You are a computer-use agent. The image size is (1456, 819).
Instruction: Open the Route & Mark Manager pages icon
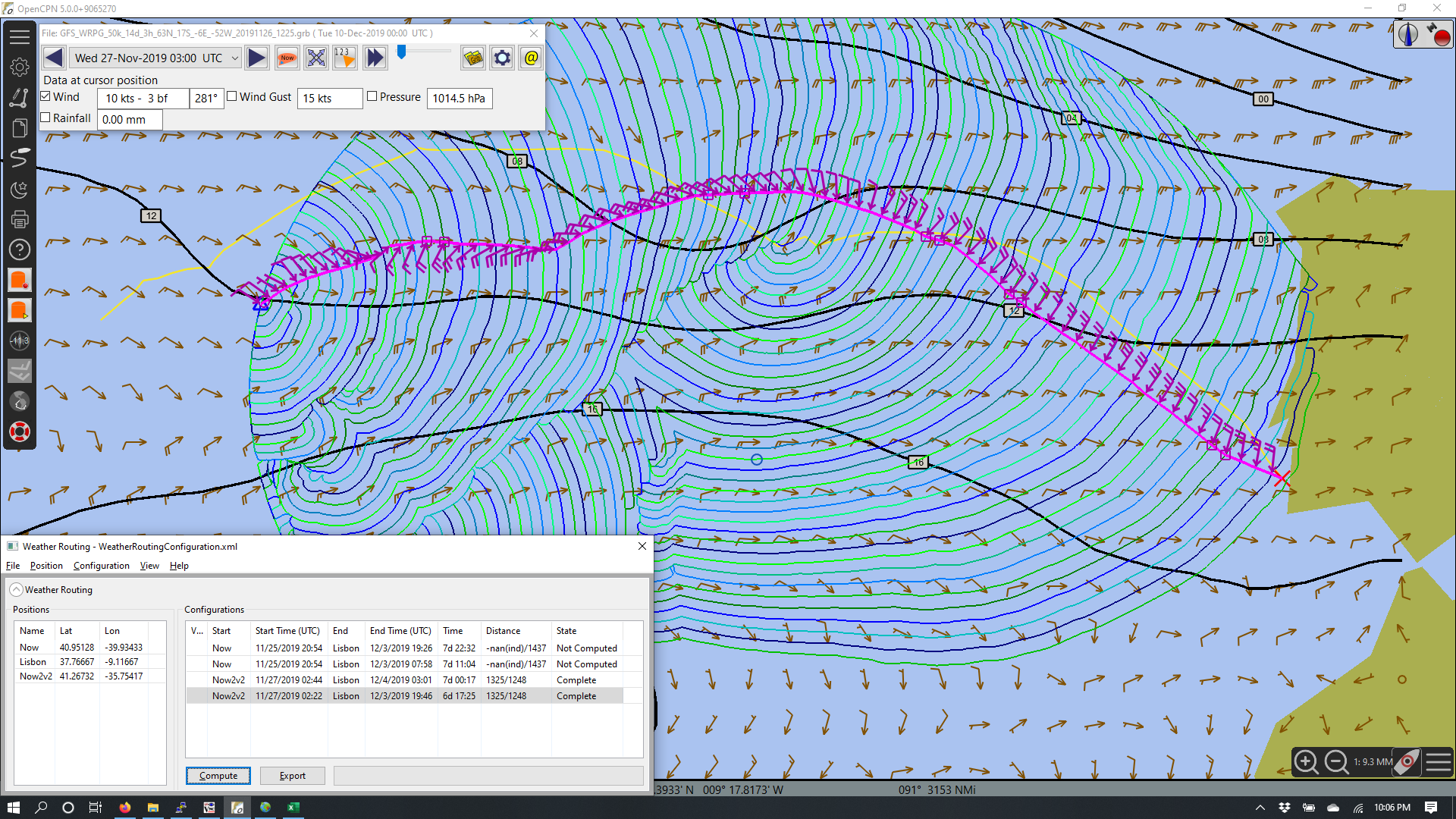pos(20,127)
